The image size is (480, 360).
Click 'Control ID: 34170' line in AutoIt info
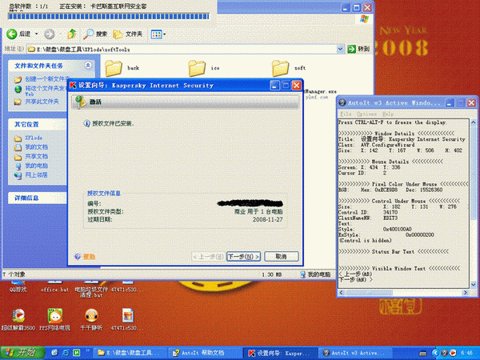(368, 212)
